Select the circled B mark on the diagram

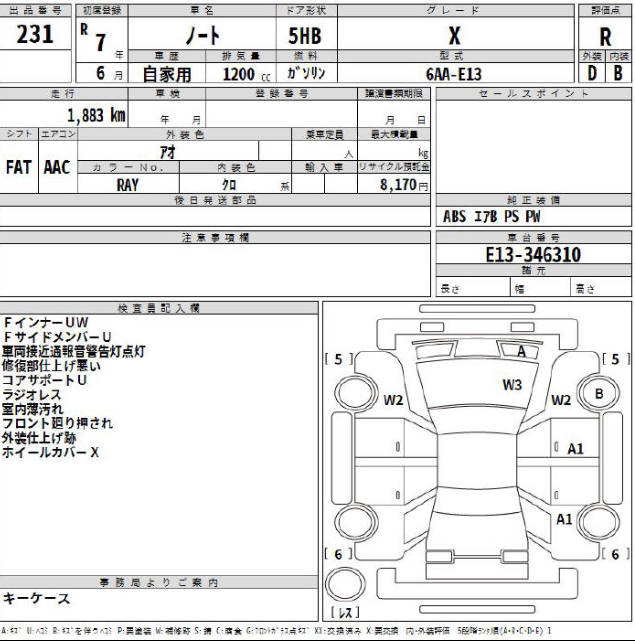tap(600, 394)
